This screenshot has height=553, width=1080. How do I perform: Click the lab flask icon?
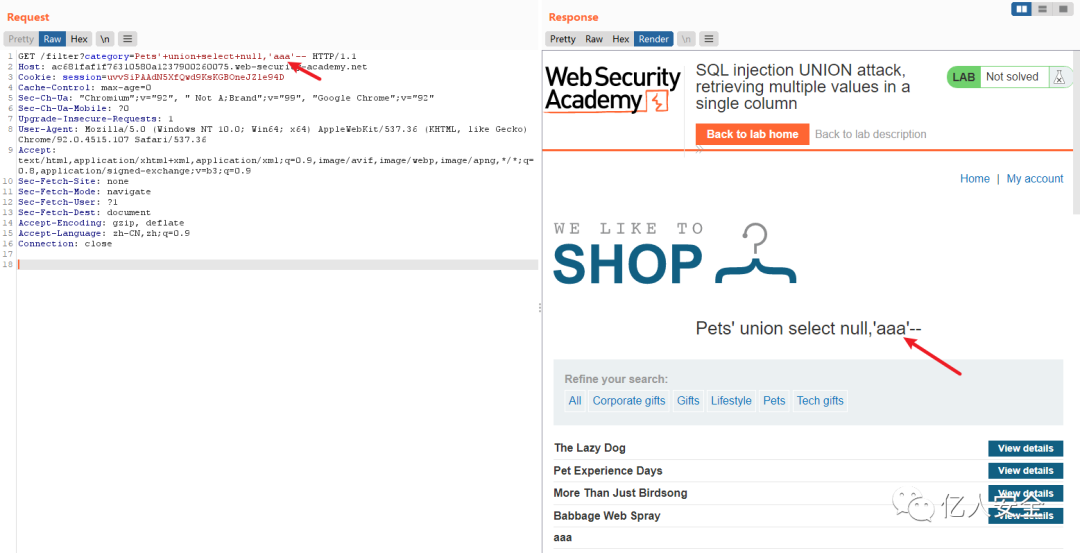(1057, 77)
